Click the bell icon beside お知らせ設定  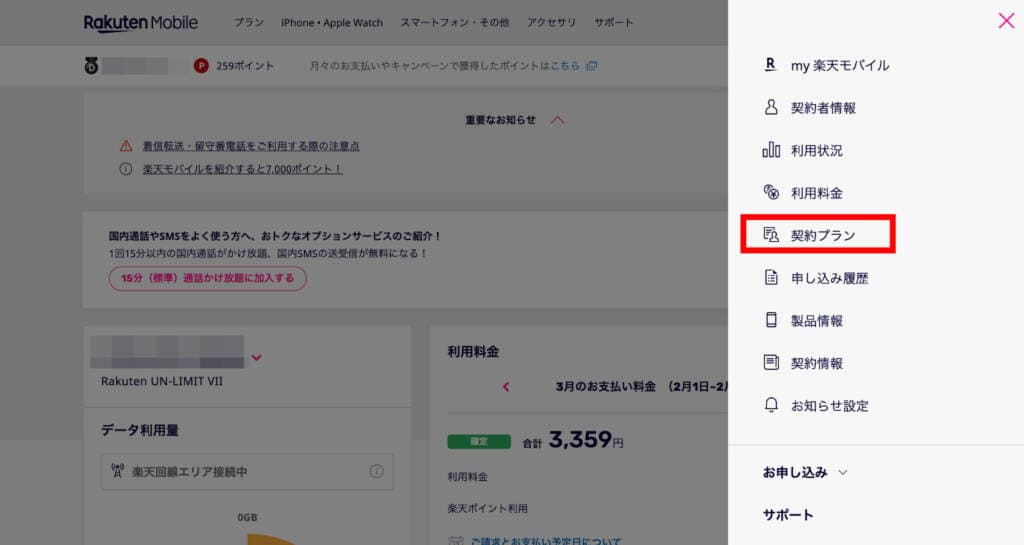pos(771,405)
